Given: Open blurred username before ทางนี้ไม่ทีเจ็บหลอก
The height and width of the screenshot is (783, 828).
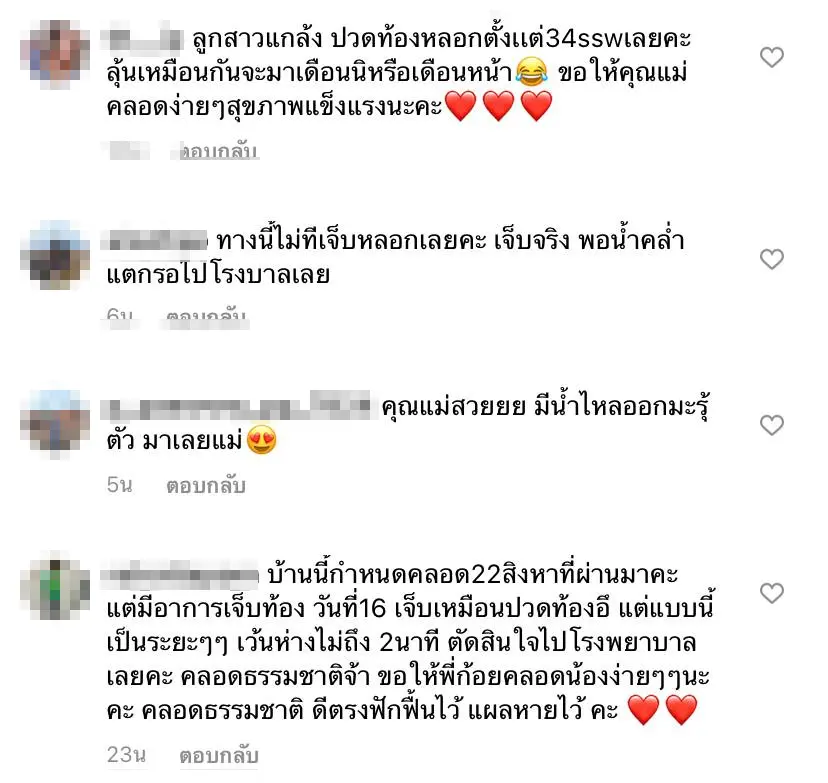Looking at the screenshot, I should [155, 241].
